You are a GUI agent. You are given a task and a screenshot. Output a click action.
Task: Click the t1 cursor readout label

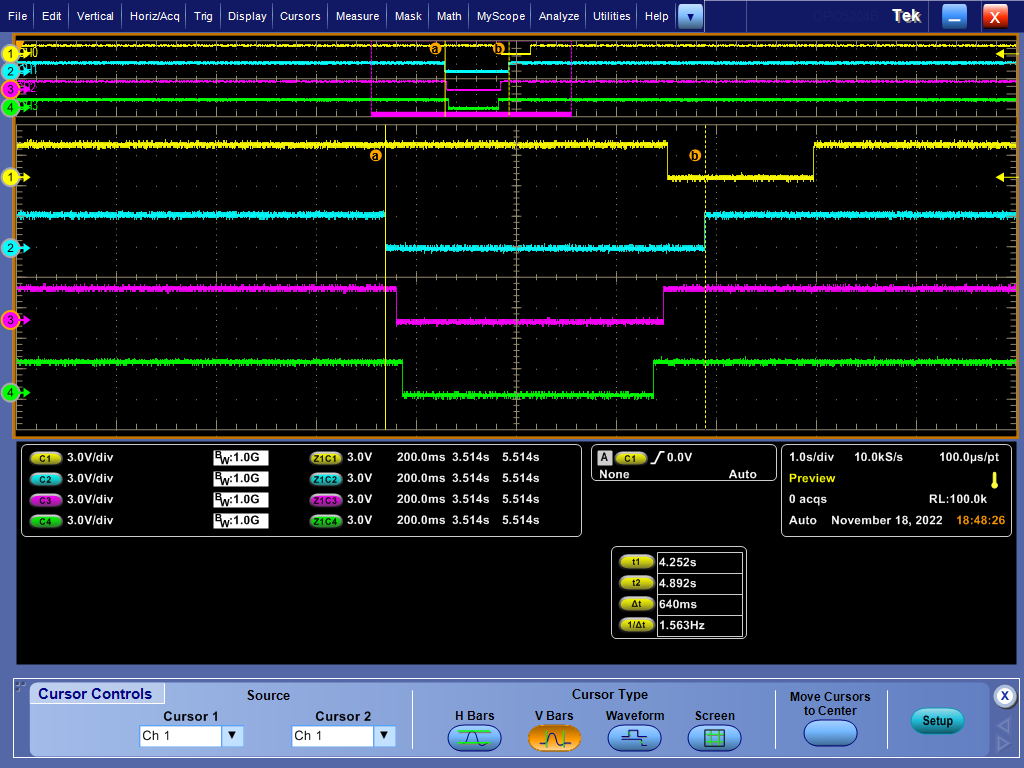(636, 562)
